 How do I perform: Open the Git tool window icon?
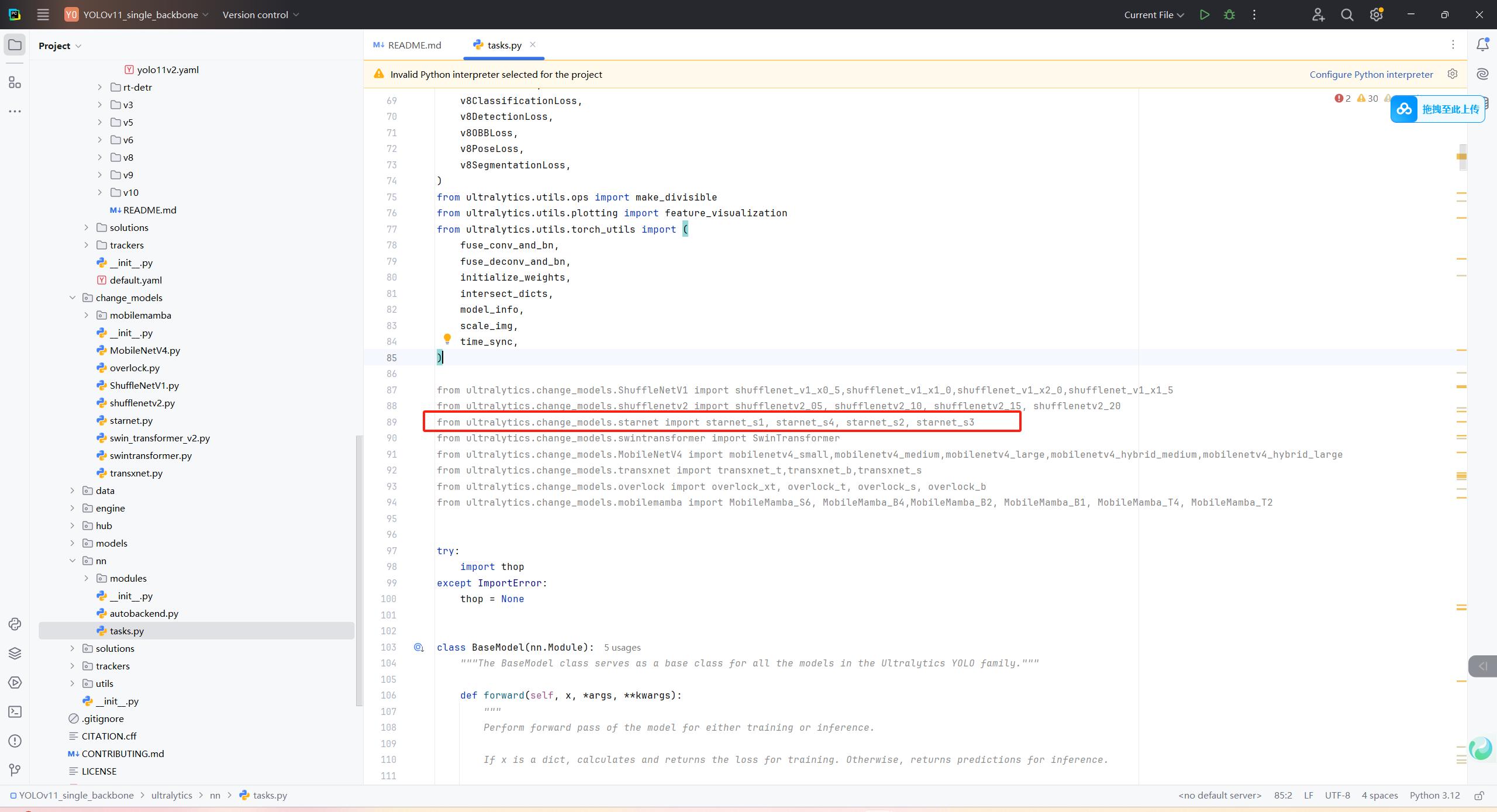(x=15, y=770)
